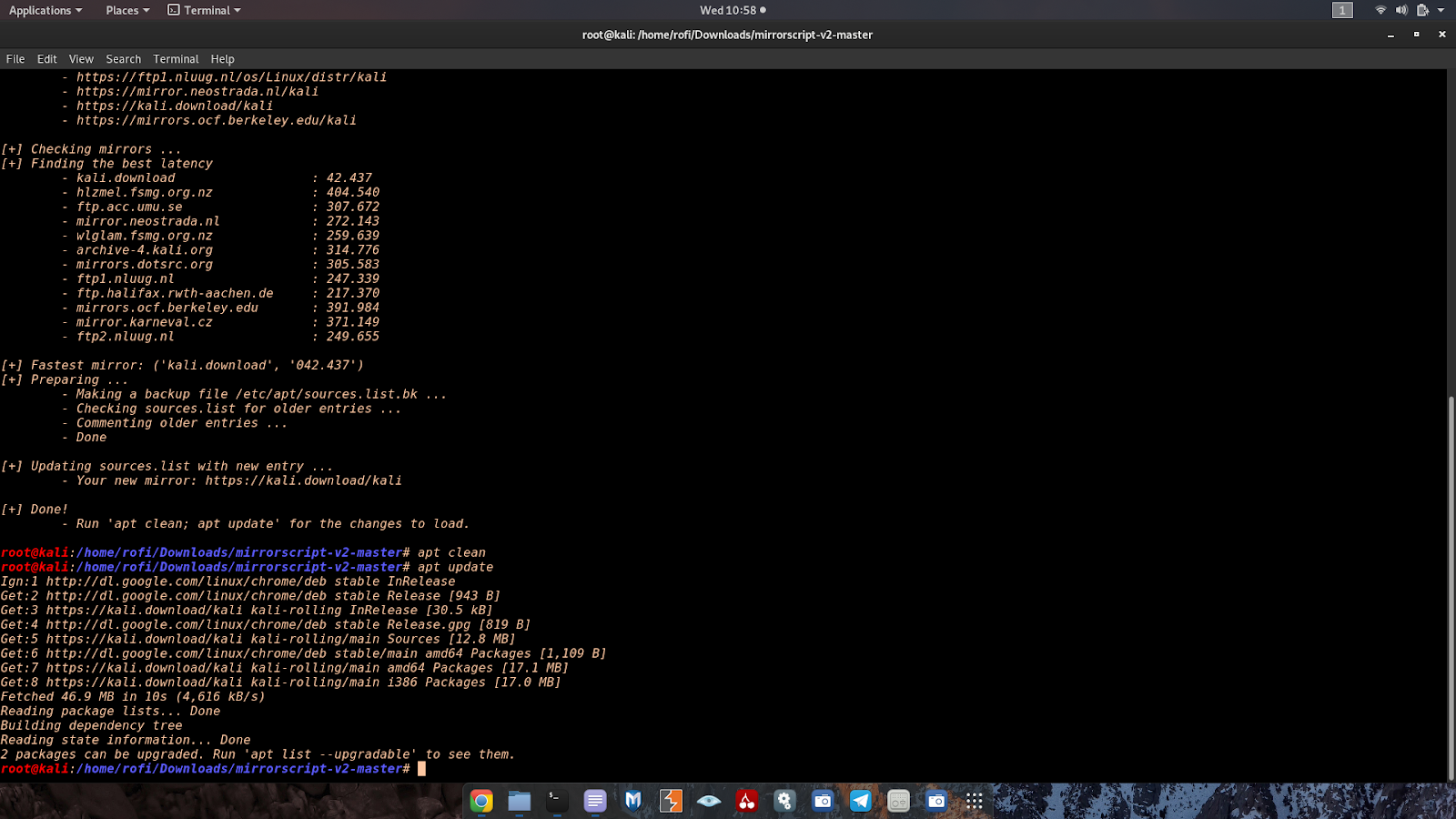Click the 'mirrors.dotsrc.org' hostname
1456x819 pixels.
(x=145, y=265)
